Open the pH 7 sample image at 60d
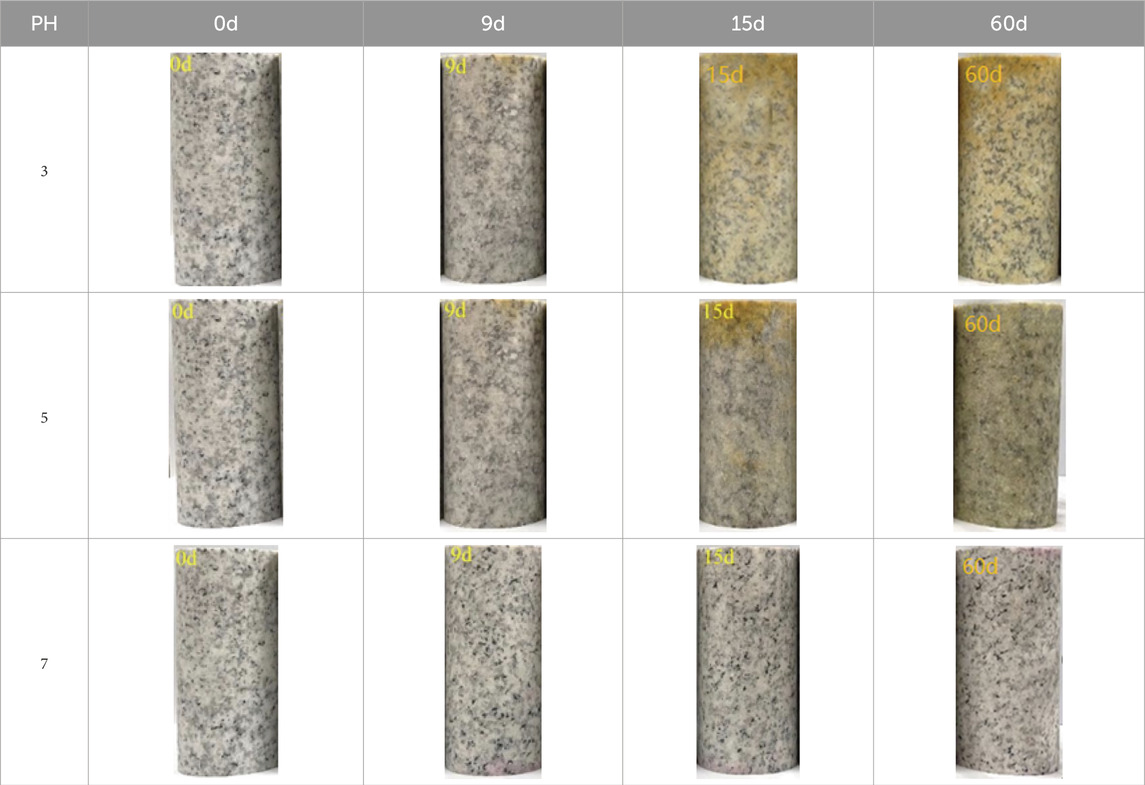 [x=1009, y=662]
